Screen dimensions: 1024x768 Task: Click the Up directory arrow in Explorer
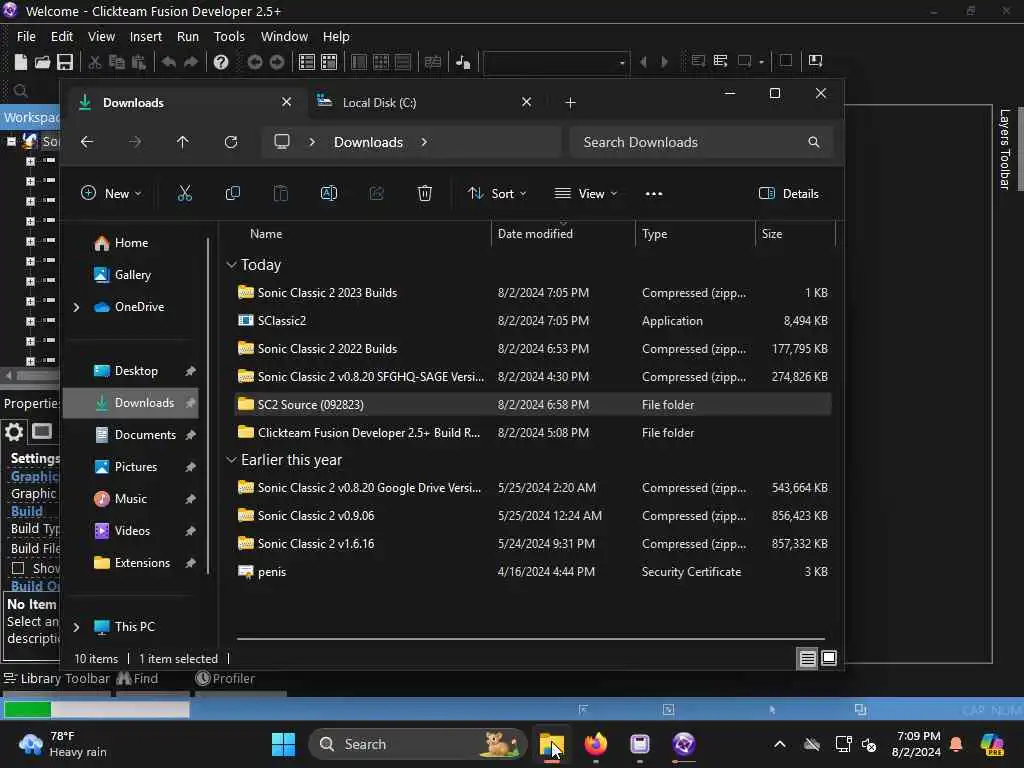pos(183,142)
